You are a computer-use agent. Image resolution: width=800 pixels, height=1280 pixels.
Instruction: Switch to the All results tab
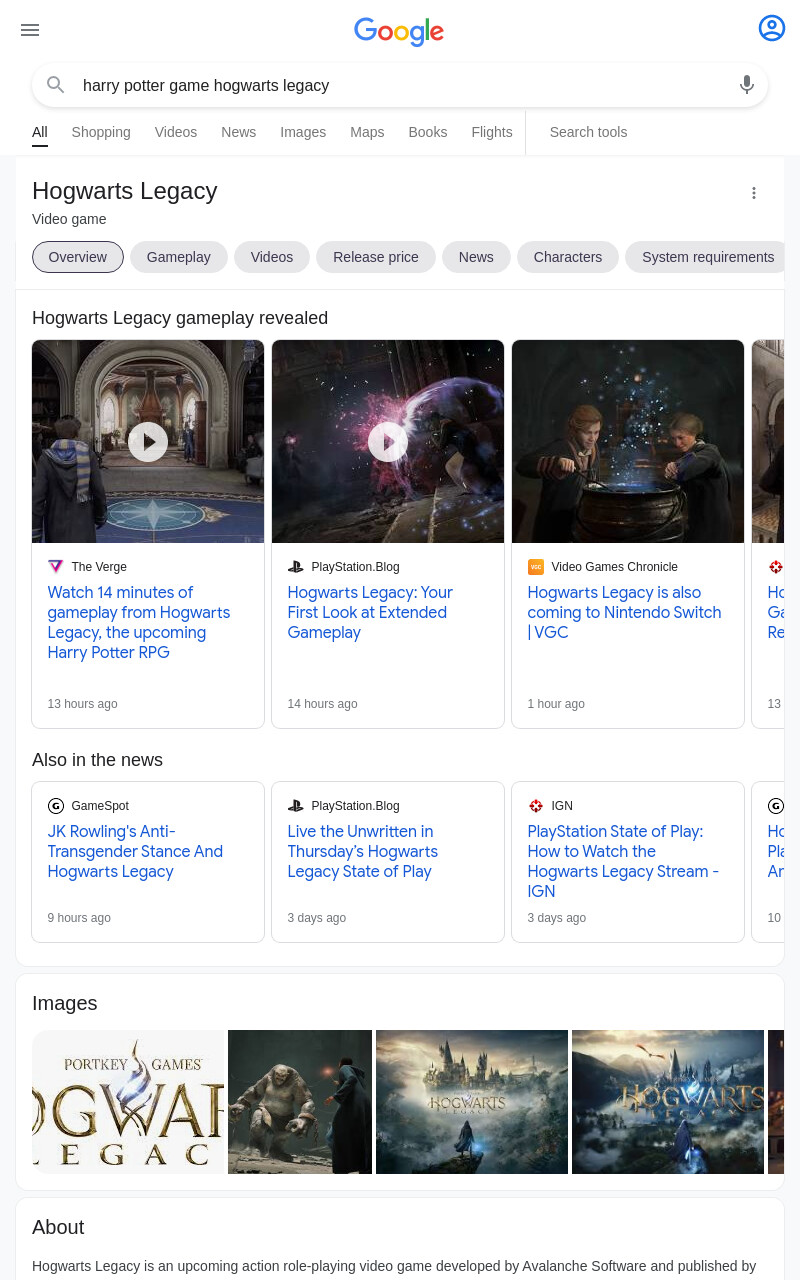40,132
